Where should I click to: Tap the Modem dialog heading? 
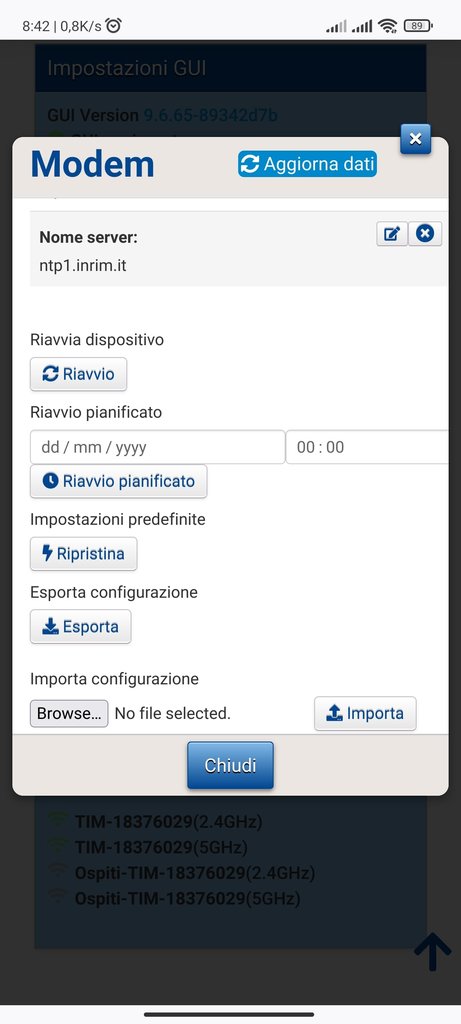92,164
